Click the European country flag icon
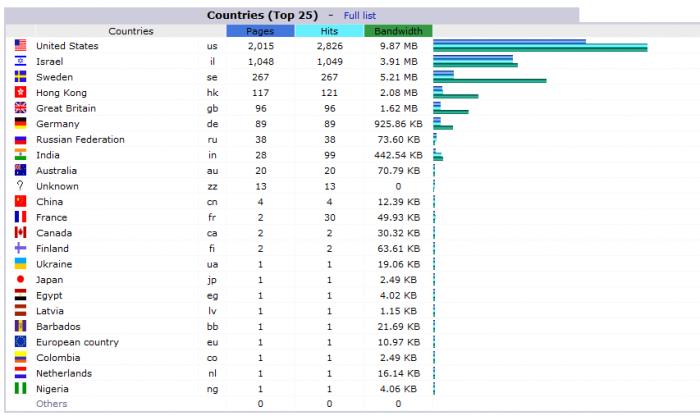 [21, 342]
